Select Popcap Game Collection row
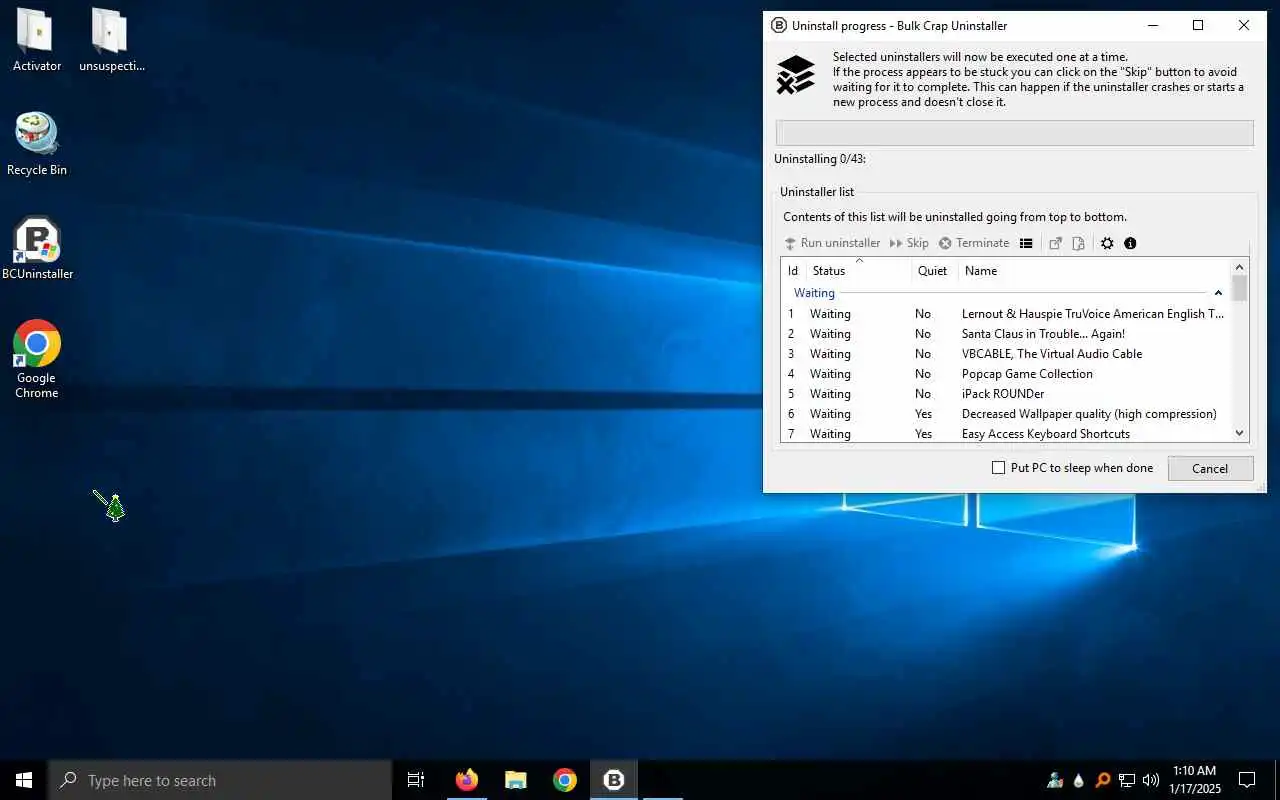1280x800 pixels. point(1006,374)
